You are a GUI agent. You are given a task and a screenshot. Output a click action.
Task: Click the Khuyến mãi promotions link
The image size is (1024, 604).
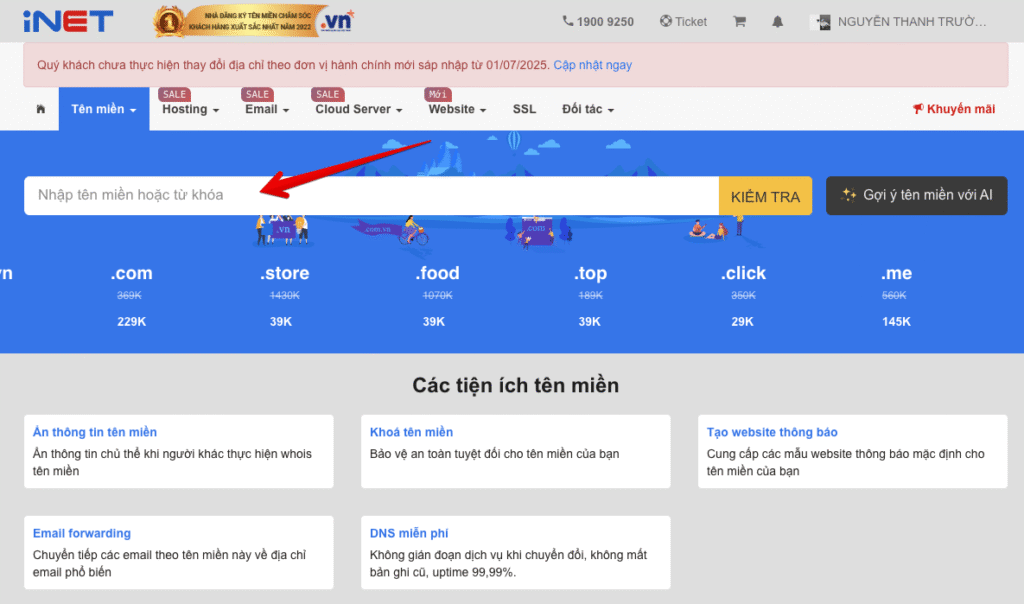click(954, 109)
